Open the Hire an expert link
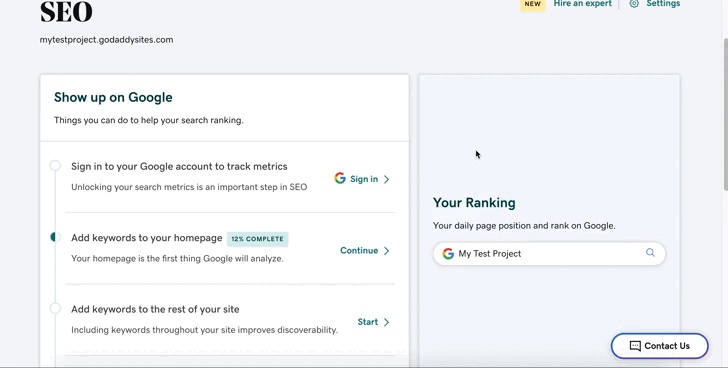The image size is (728, 368). tap(583, 4)
